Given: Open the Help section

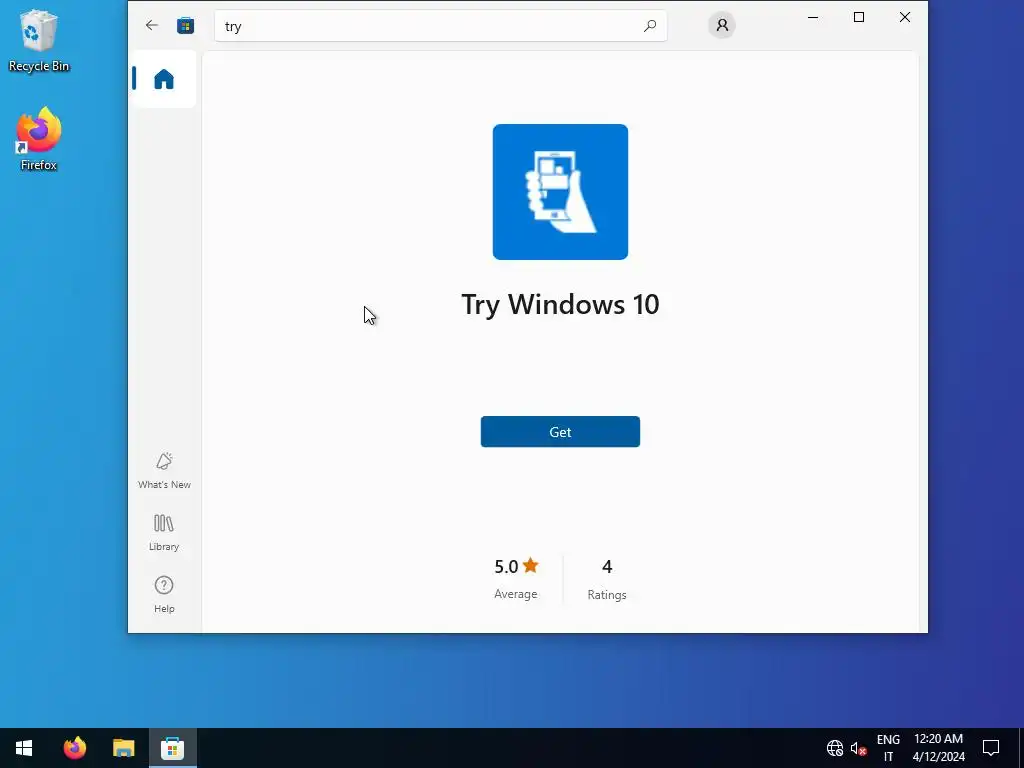Looking at the screenshot, I should pyautogui.click(x=164, y=594).
